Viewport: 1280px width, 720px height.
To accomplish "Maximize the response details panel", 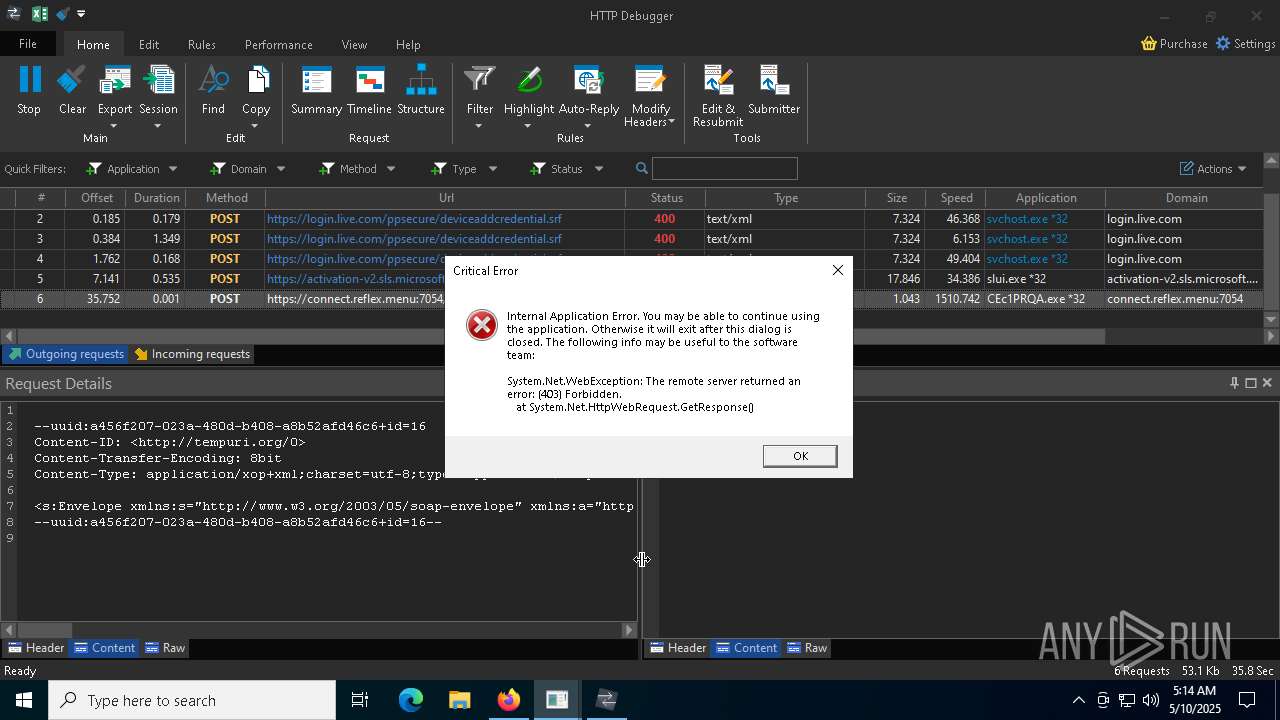I will pyautogui.click(x=1250, y=383).
